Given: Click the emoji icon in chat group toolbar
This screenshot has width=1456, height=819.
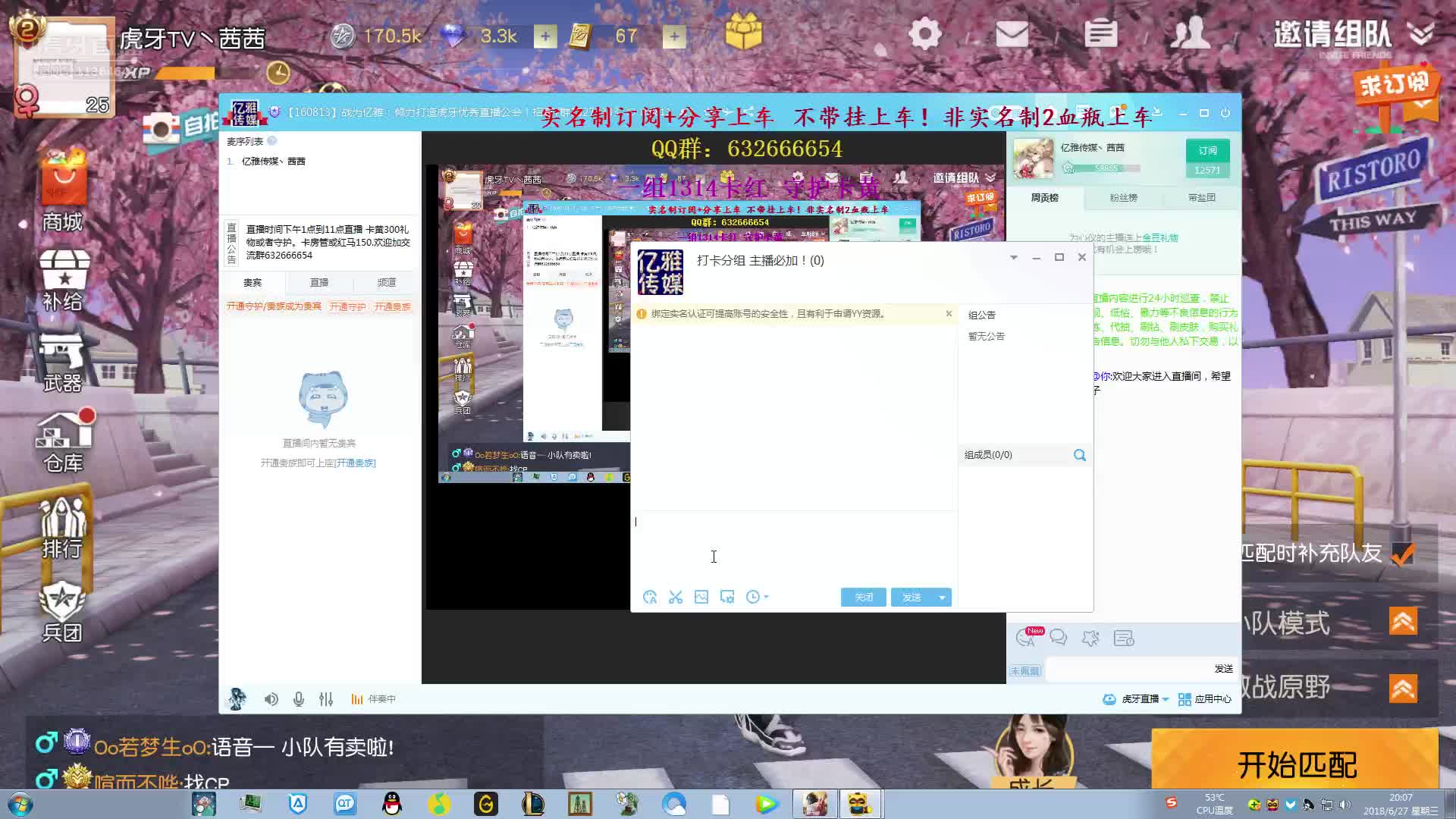Looking at the screenshot, I should (x=650, y=598).
